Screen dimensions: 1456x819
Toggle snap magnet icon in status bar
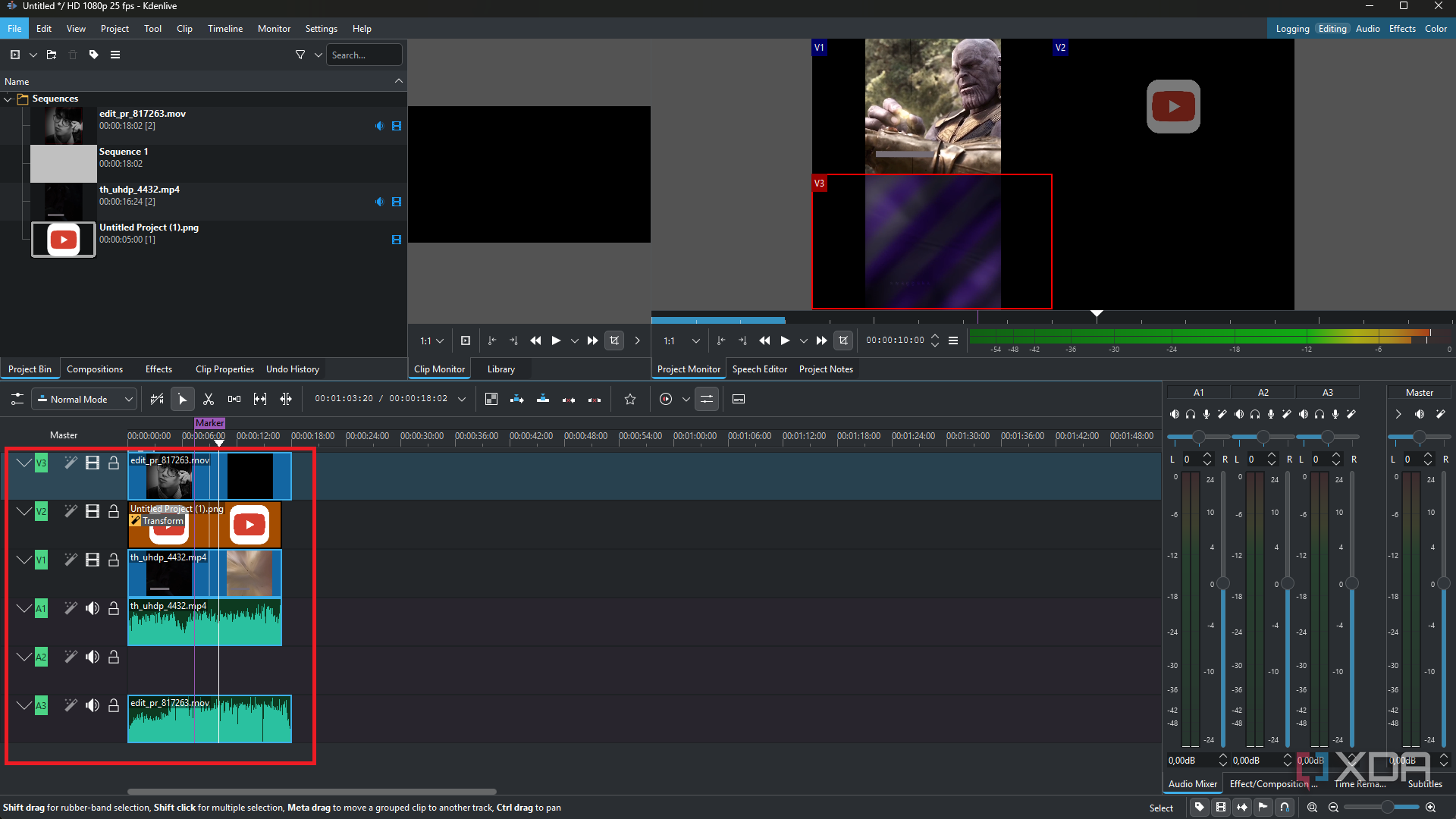(1285, 808)
